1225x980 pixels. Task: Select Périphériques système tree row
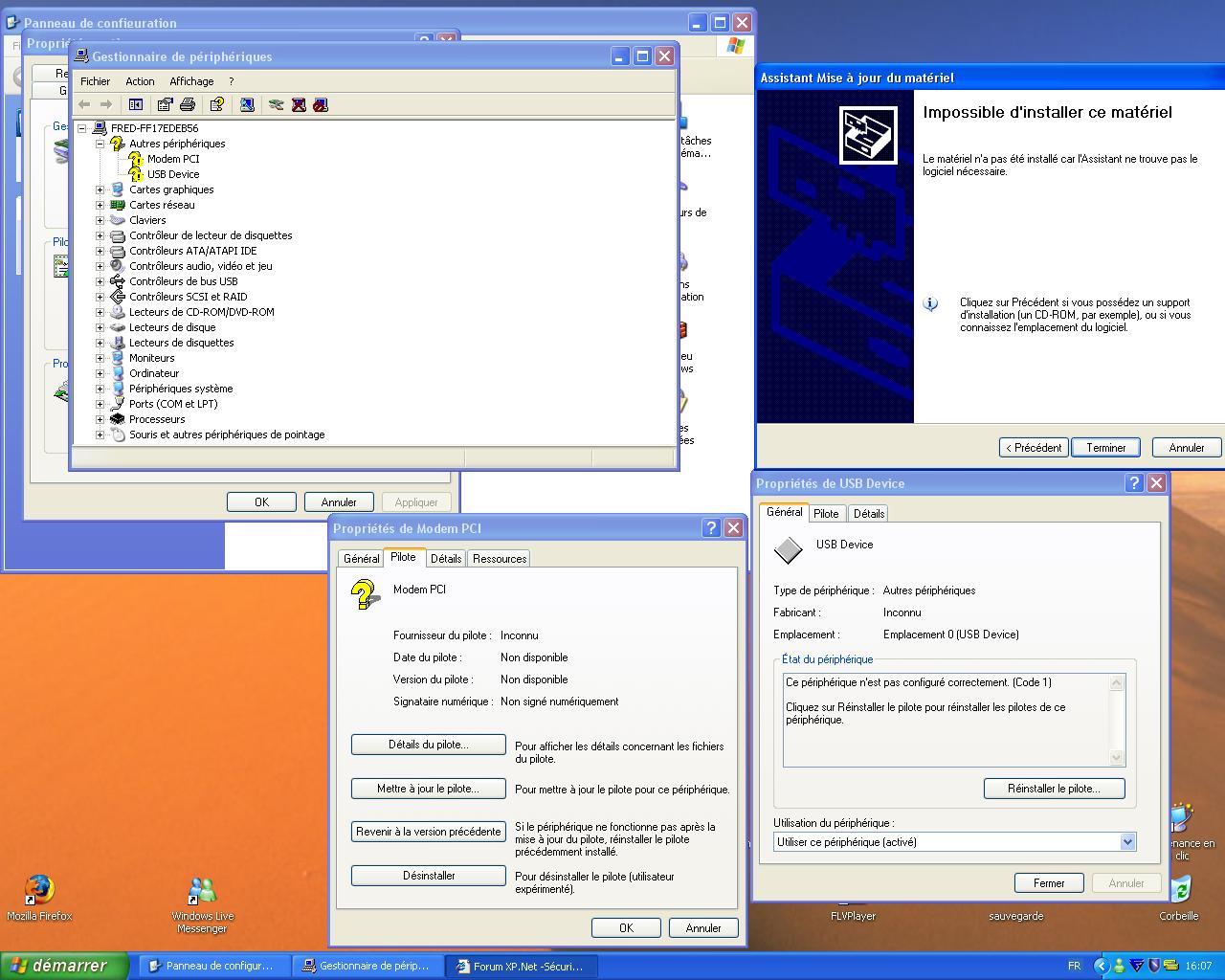coord(181,389)
